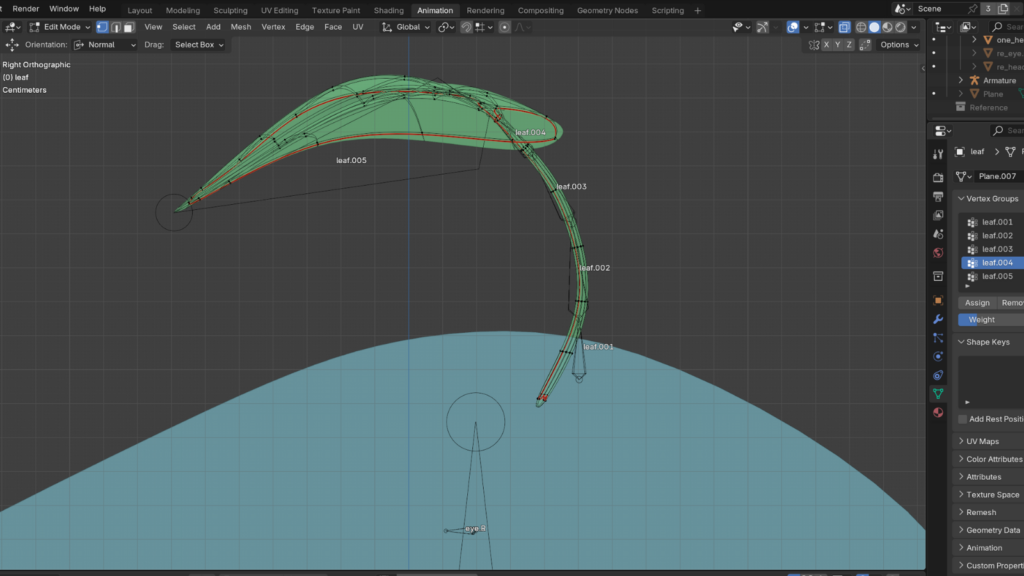
Task: Open the Edit Mode dropdown
Action: point(60,27)
